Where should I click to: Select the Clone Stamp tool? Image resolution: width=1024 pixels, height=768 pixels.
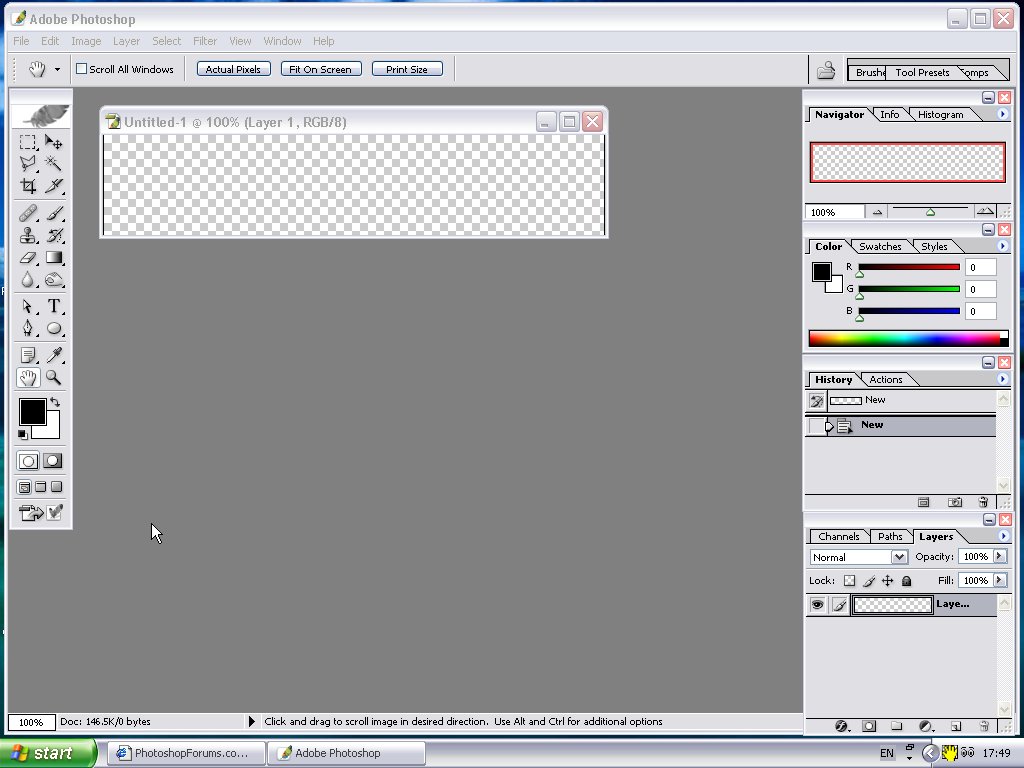pyautogui.click(x=28, y=236)
